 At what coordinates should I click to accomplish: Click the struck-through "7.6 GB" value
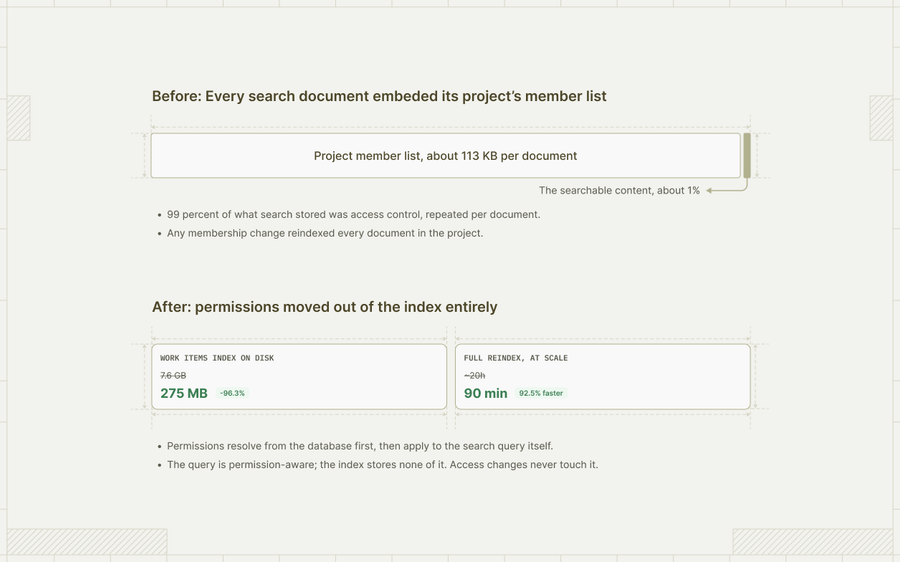(x=173, y=375)
